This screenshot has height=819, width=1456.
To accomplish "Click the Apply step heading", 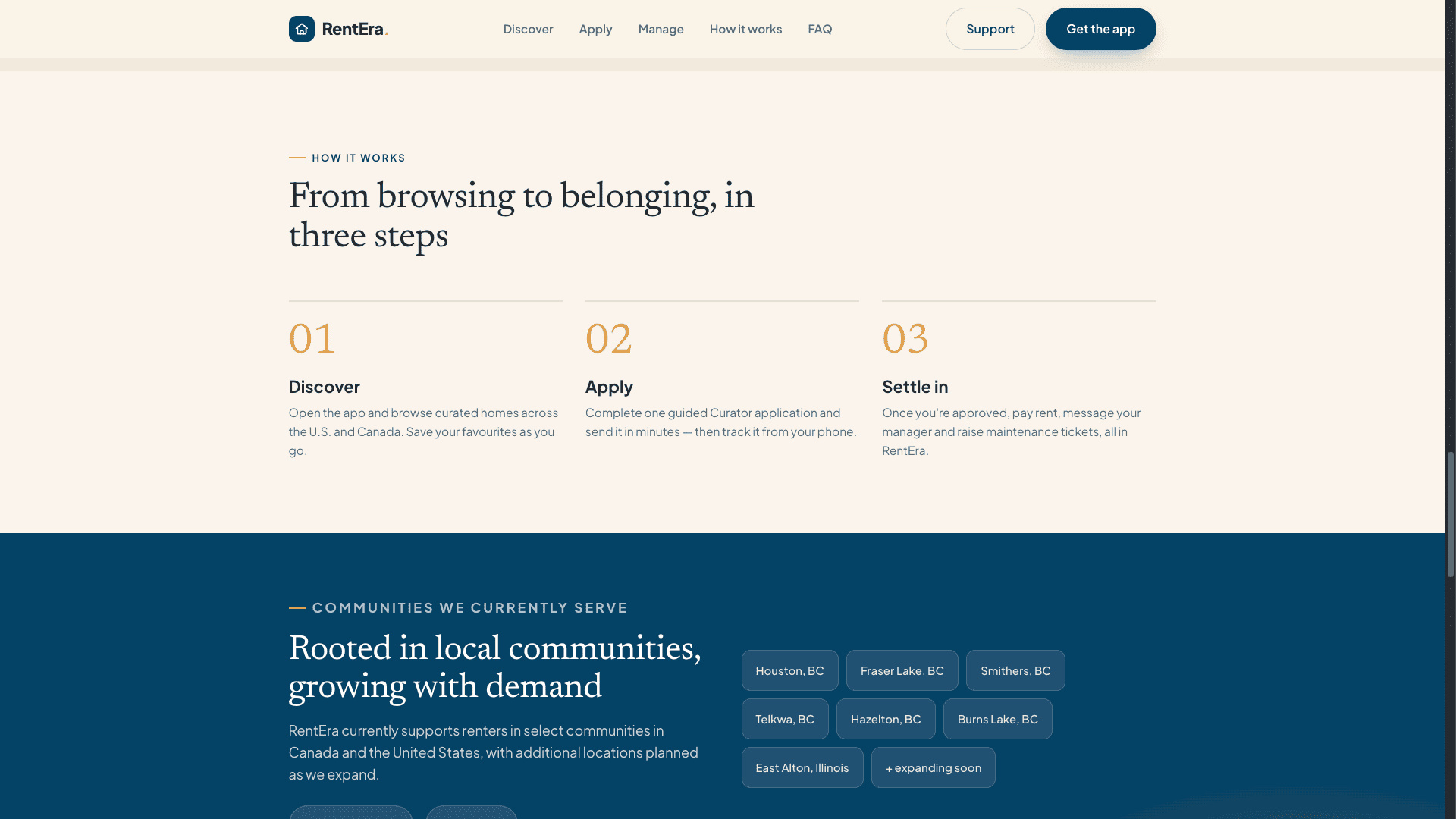I will 609,387.
